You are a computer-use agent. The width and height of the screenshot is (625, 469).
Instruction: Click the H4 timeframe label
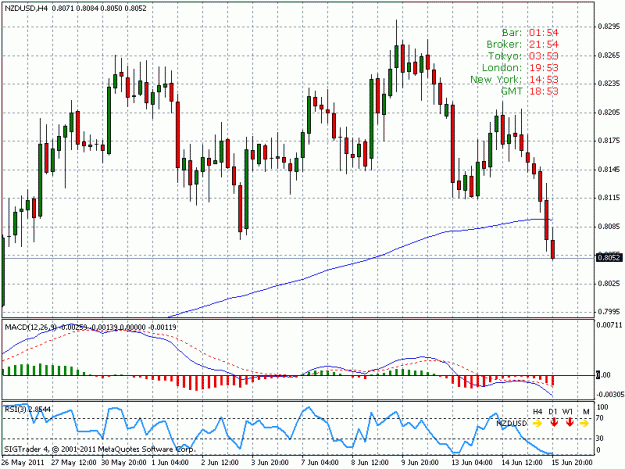tap(537, 411)
